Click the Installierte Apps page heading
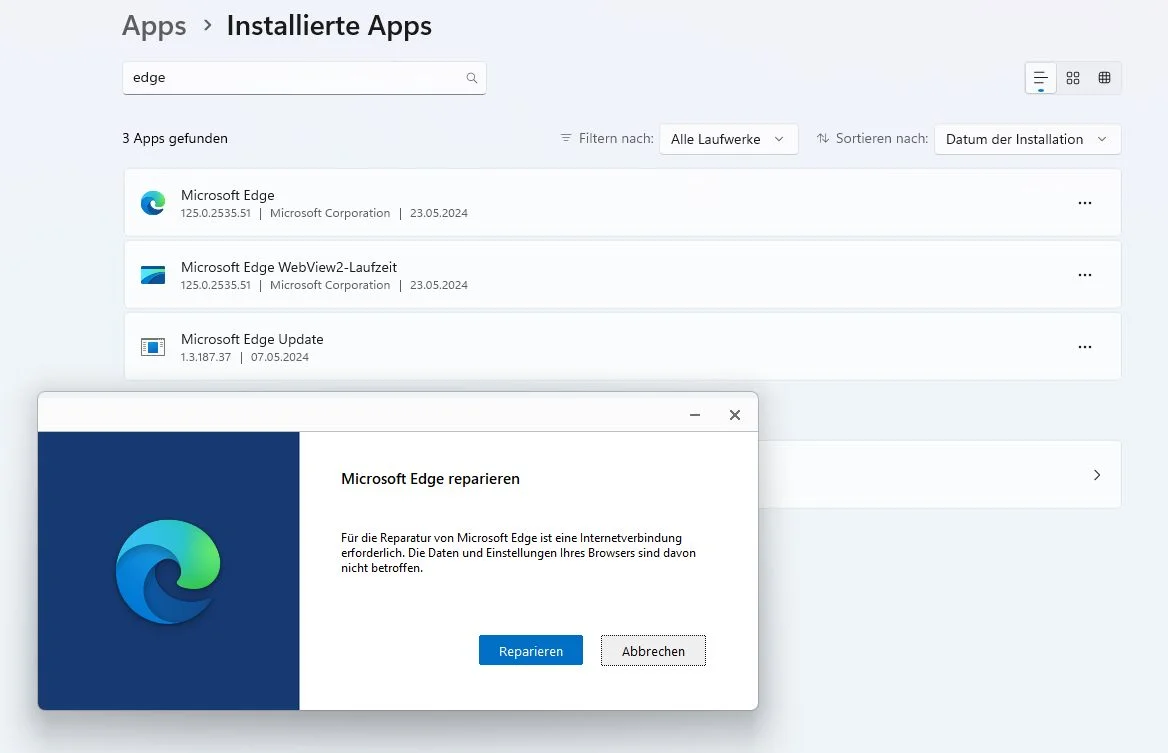 pos(329,26)
